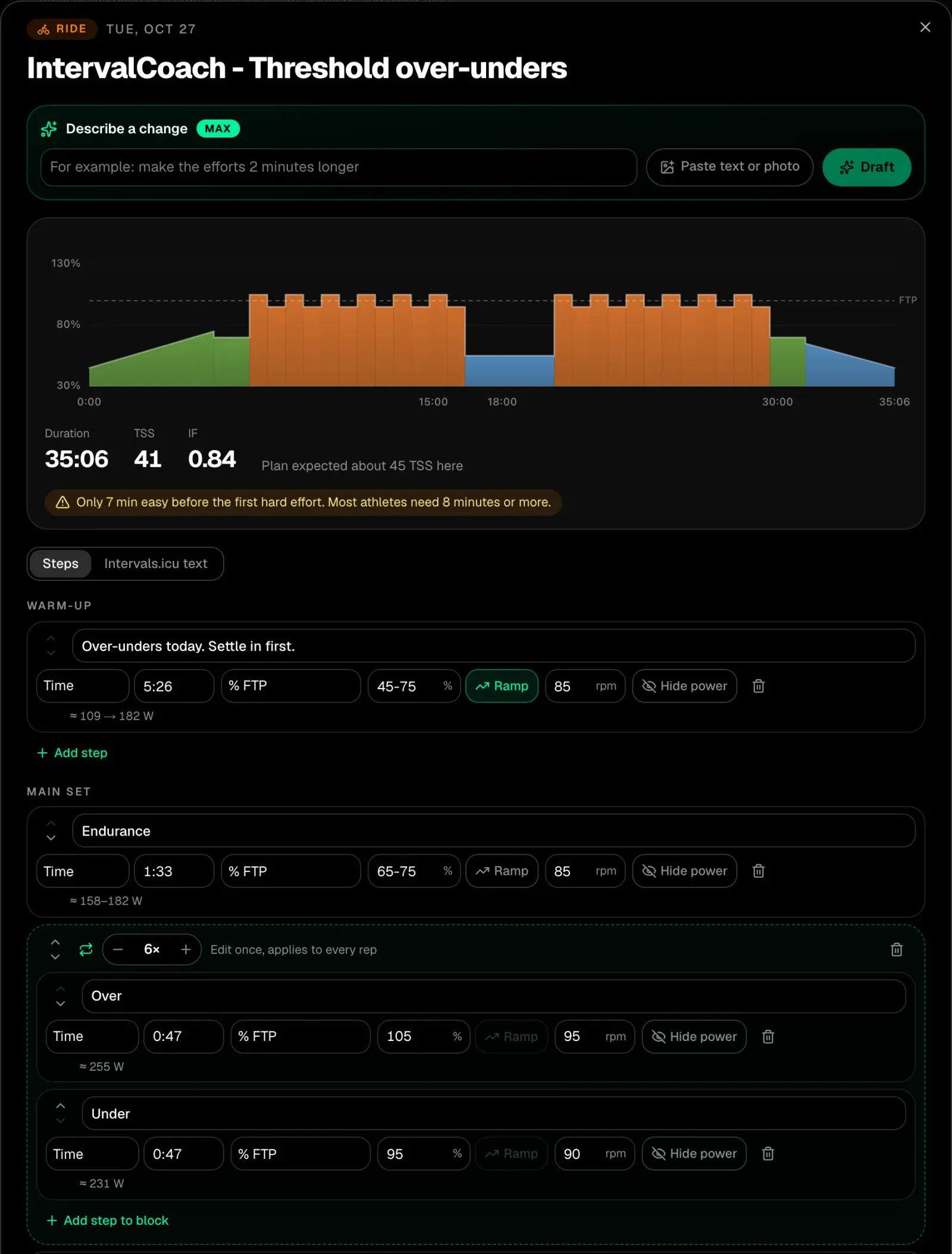Edit the Under step 90 rpm field
This screenshot has height=1254, width=952.
click(x=594, y=1153)
